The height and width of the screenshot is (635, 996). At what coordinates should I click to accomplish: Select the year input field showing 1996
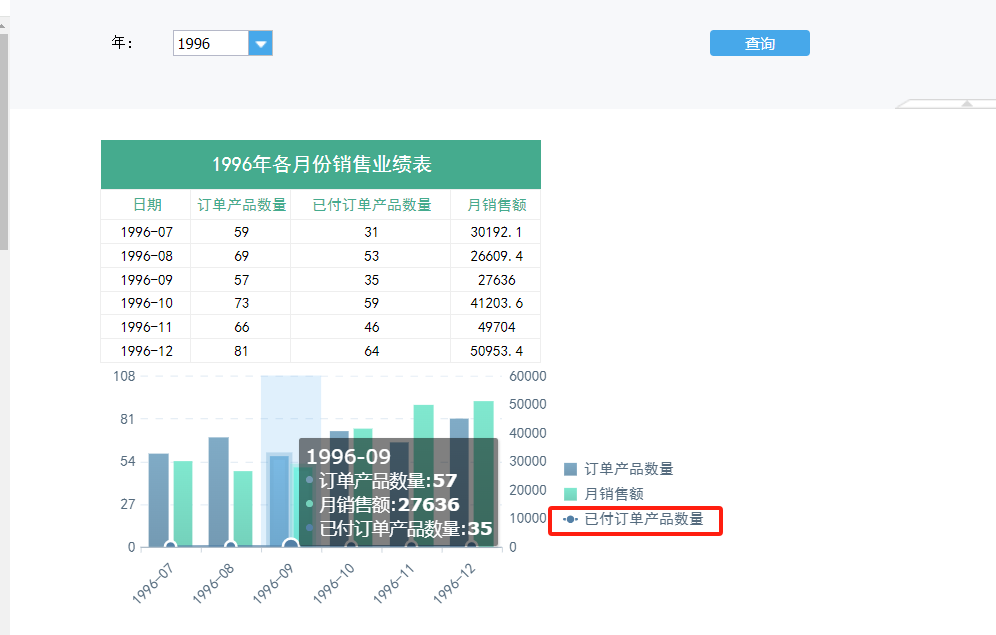(x=210, y=43)
